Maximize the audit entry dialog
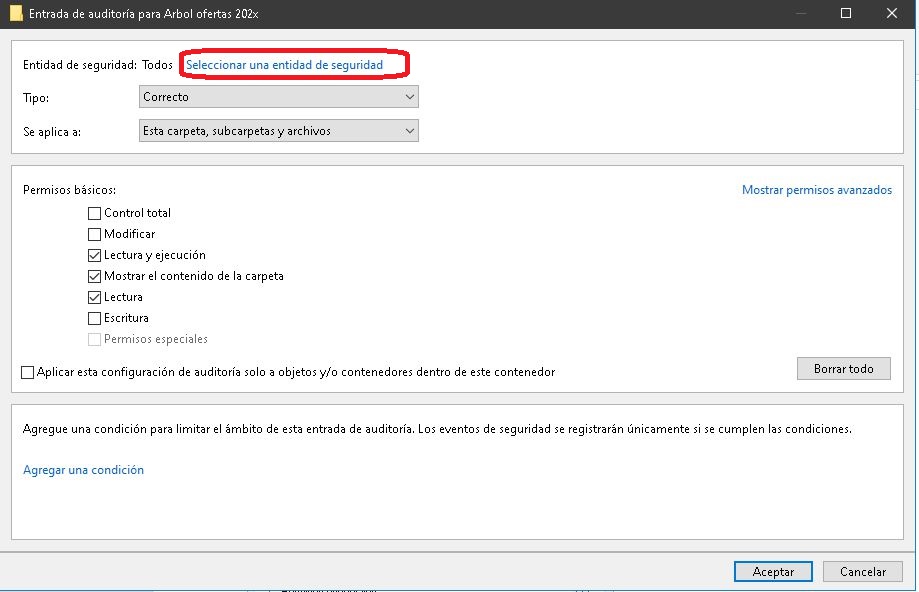Screen dimensions: 919x592 point(846,13)
